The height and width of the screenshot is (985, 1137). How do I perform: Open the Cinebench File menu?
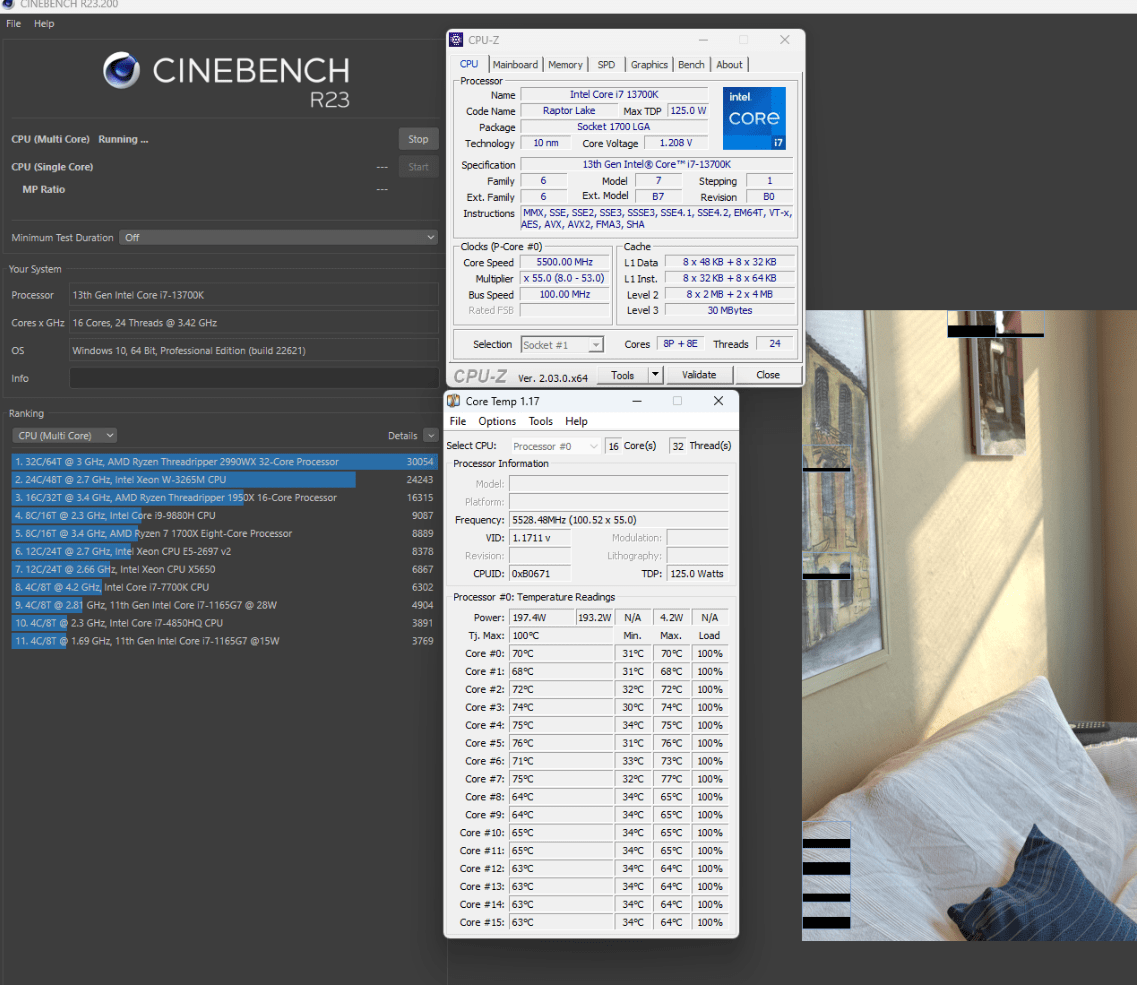tap(14, 23)
